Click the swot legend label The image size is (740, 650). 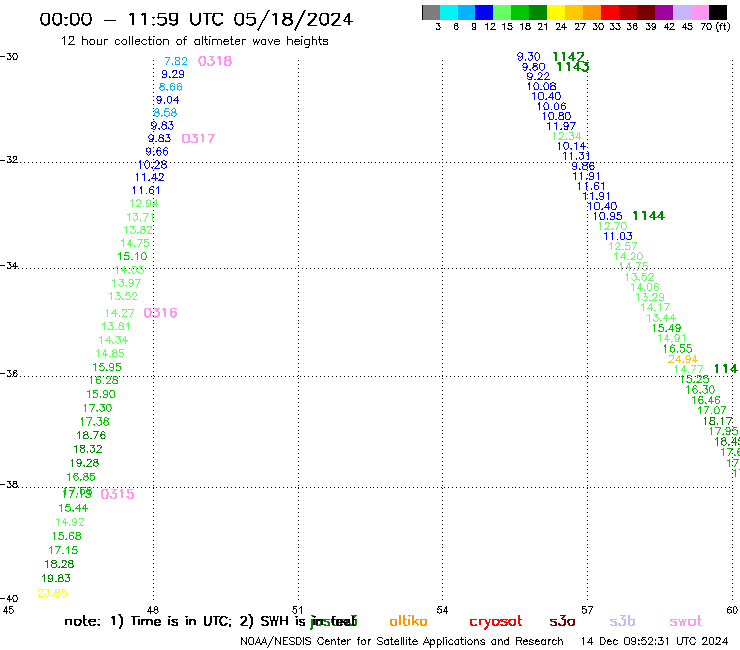tap(686, 621)
